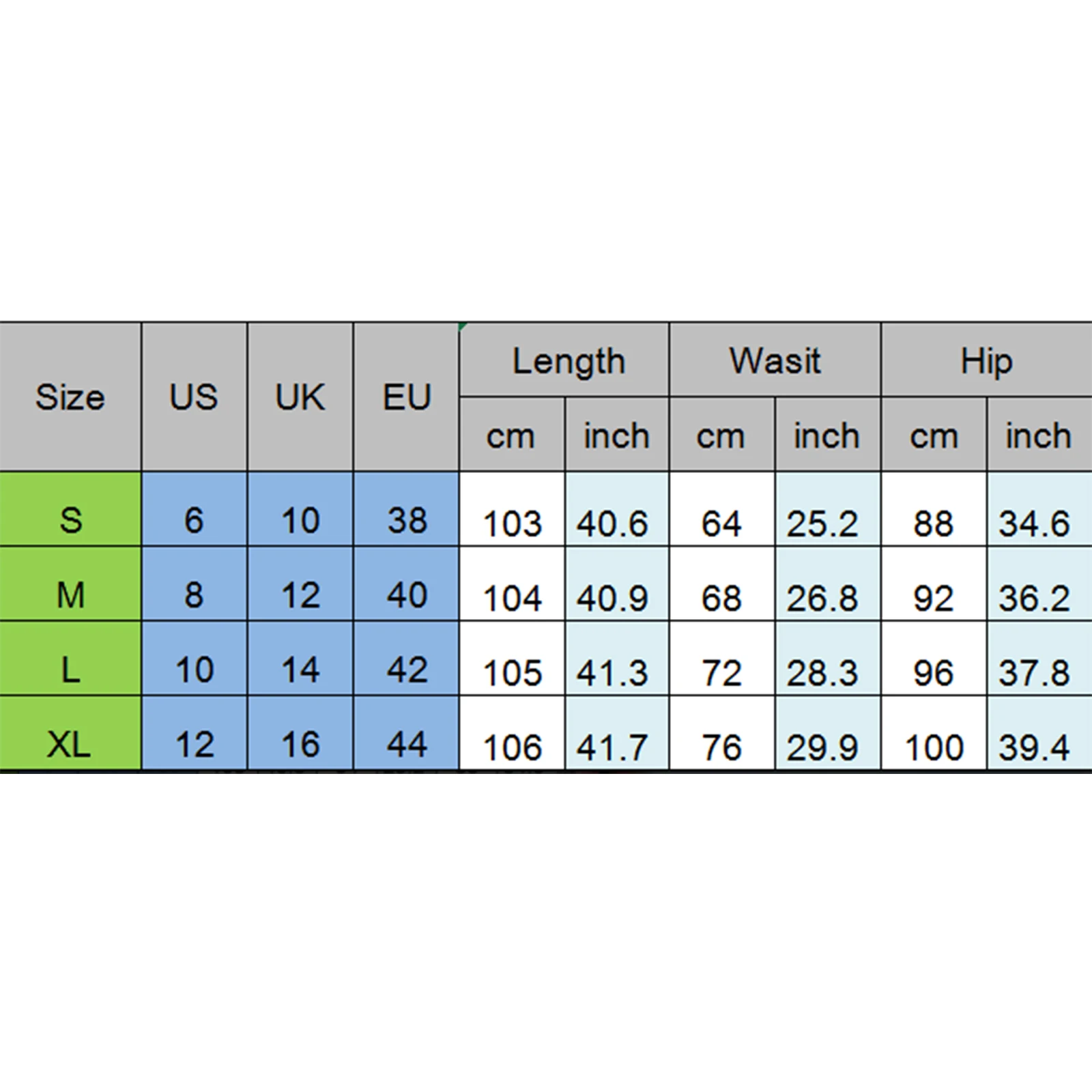Click the M size row label
The width and height of the screenshot is (1092, 1092).
pos(70,584)
